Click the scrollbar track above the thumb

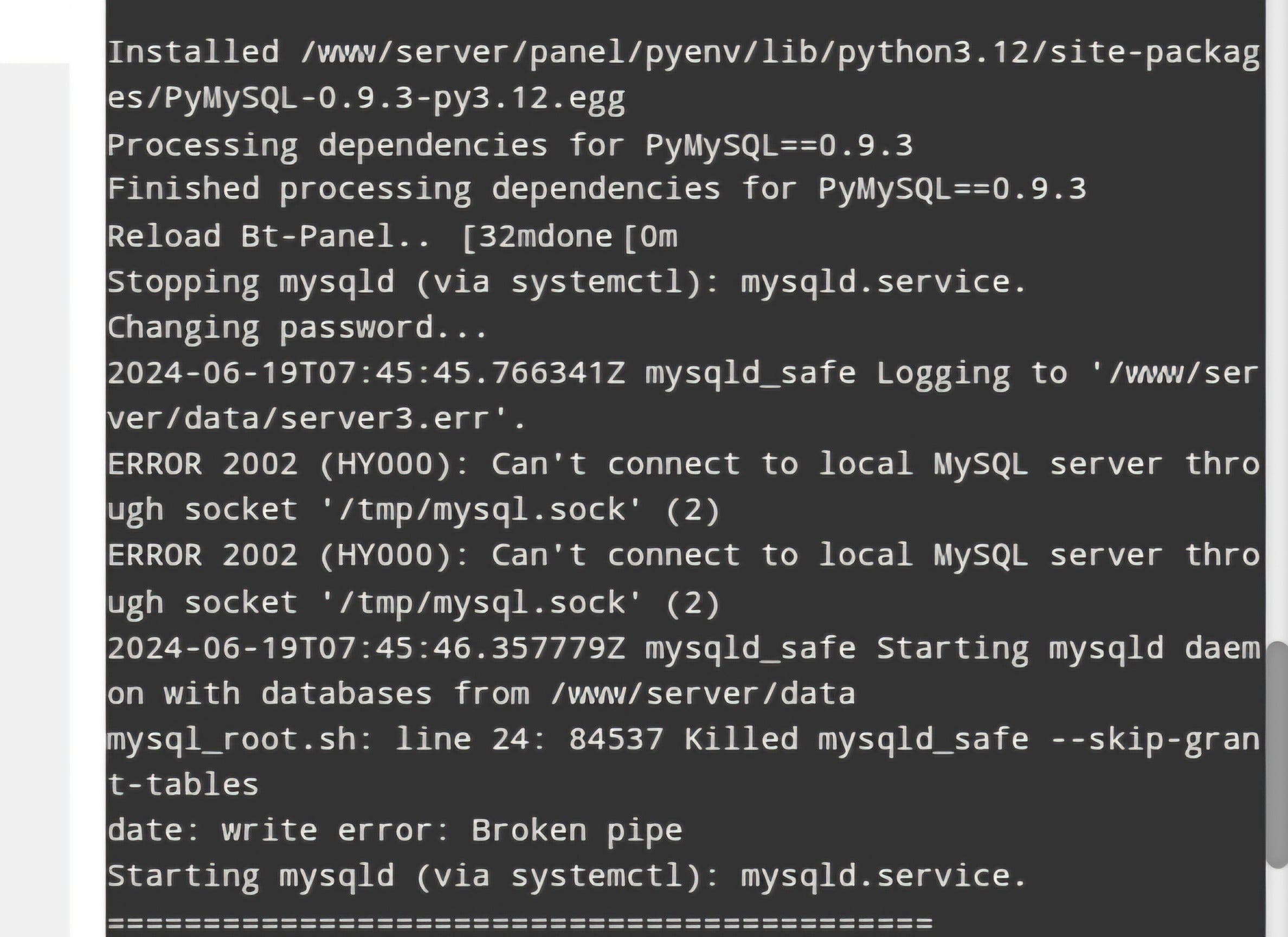[1278, 341]
